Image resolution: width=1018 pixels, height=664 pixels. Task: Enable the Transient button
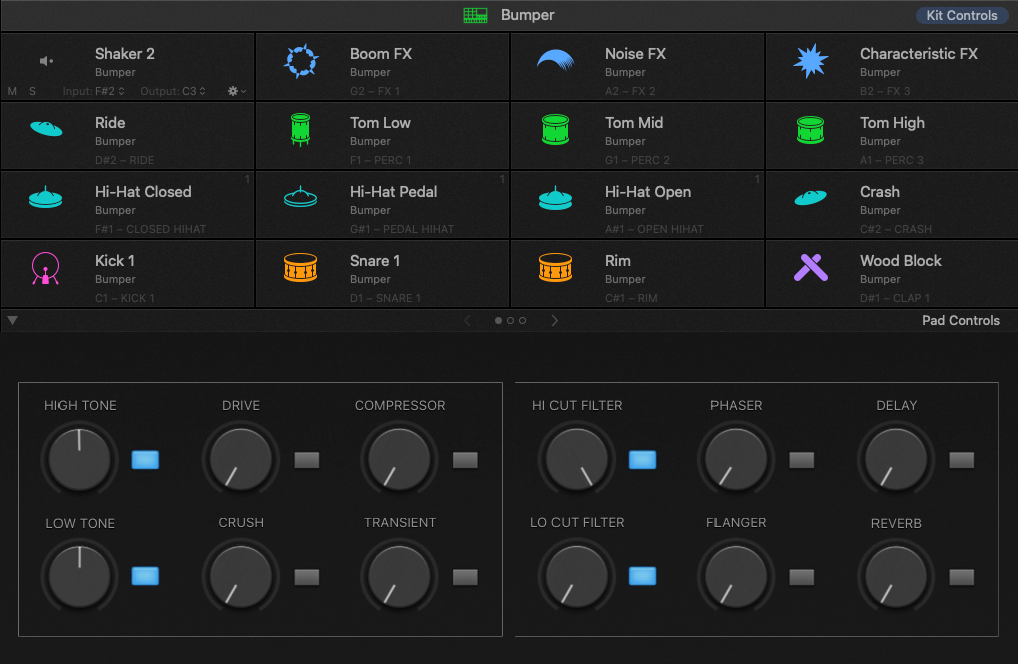(466, 577)
